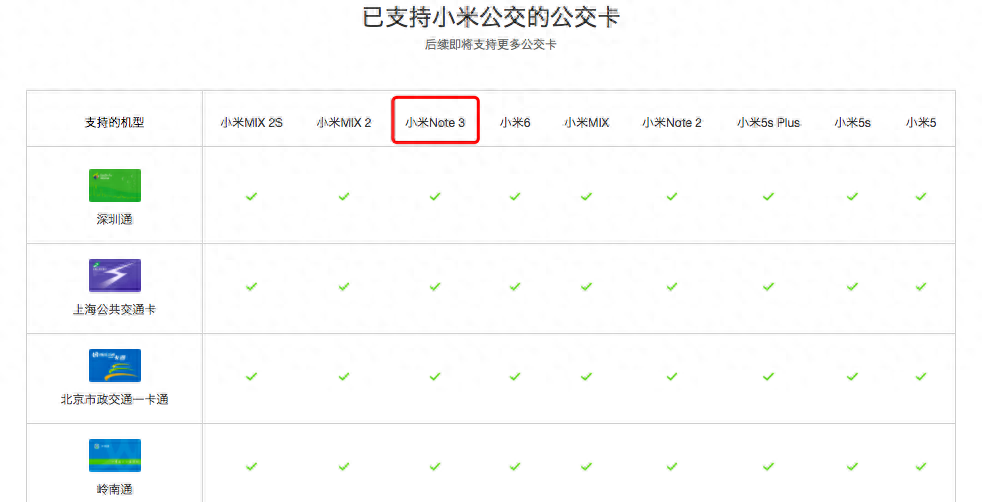Click 上海公共交通卡 checkmark under 小米MIX

coord(586,287)
